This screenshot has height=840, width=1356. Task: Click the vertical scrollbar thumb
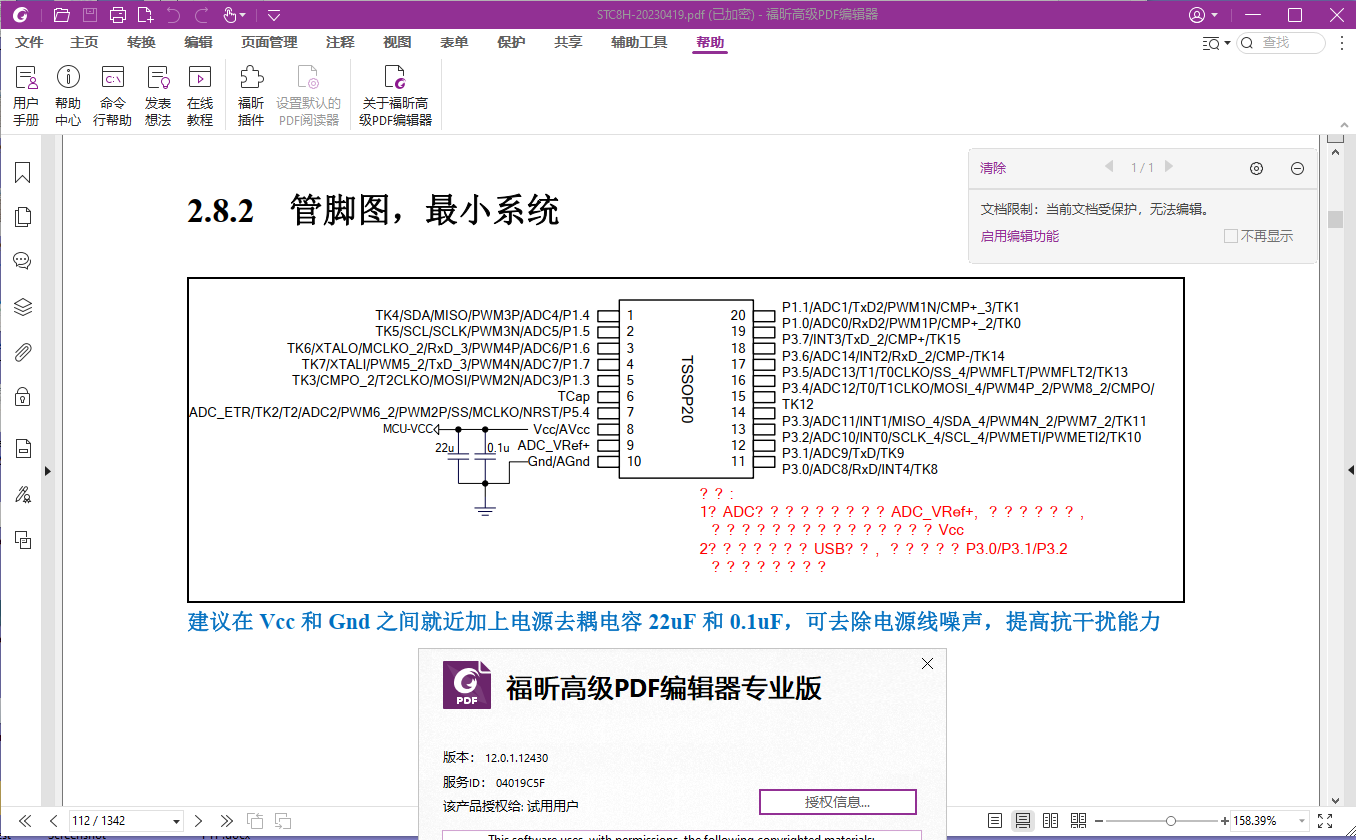1335,219
